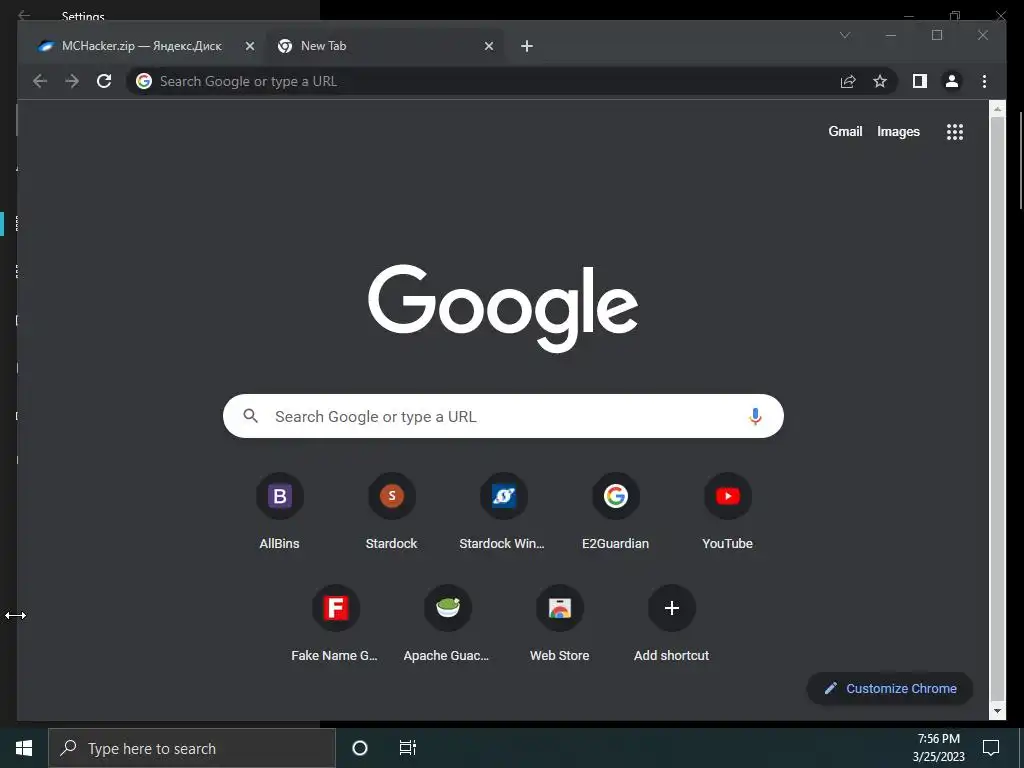Reload the current page
Viewport: 1024px width, 768px height.
pyautogui.click(x=104, y=81)
